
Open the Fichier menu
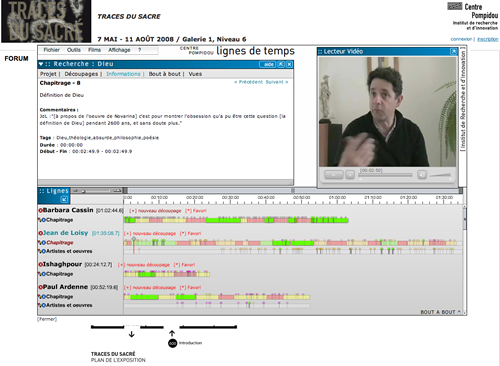click(x=51, y=50)
